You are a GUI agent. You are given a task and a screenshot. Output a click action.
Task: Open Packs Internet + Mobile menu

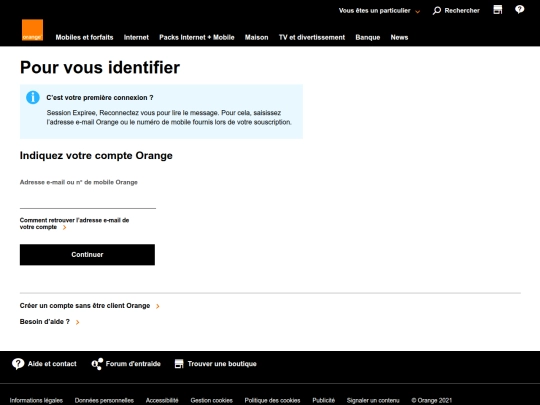[x=197, y=38]
